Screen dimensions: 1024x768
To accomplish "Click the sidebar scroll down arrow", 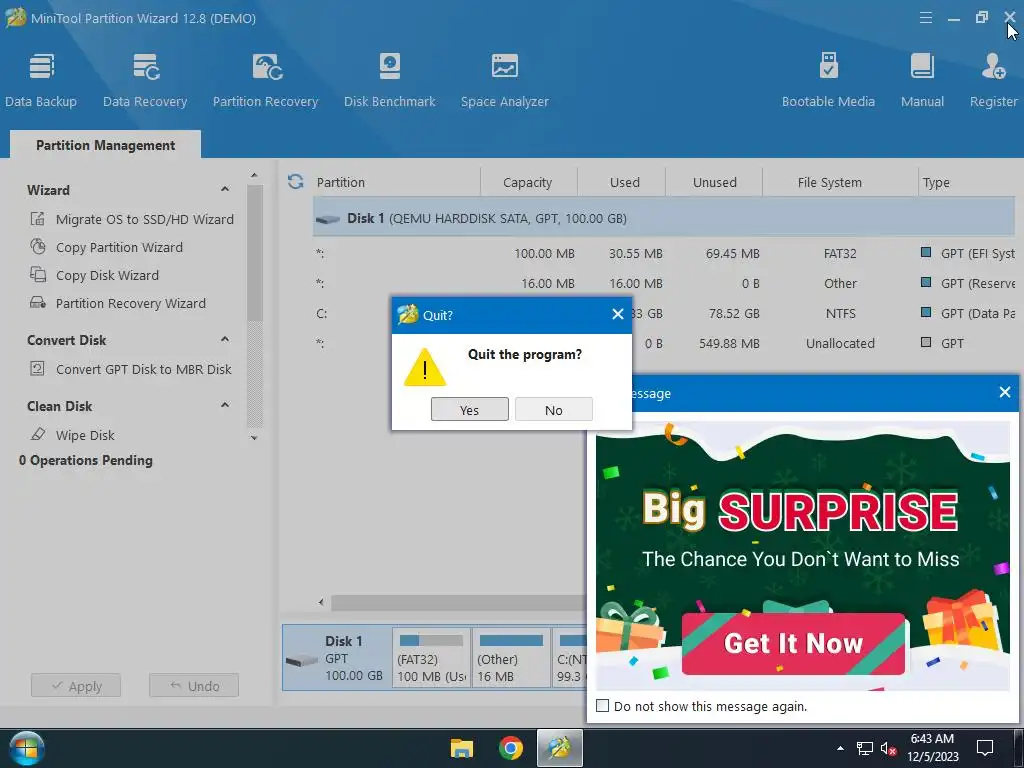I will 254,438.
